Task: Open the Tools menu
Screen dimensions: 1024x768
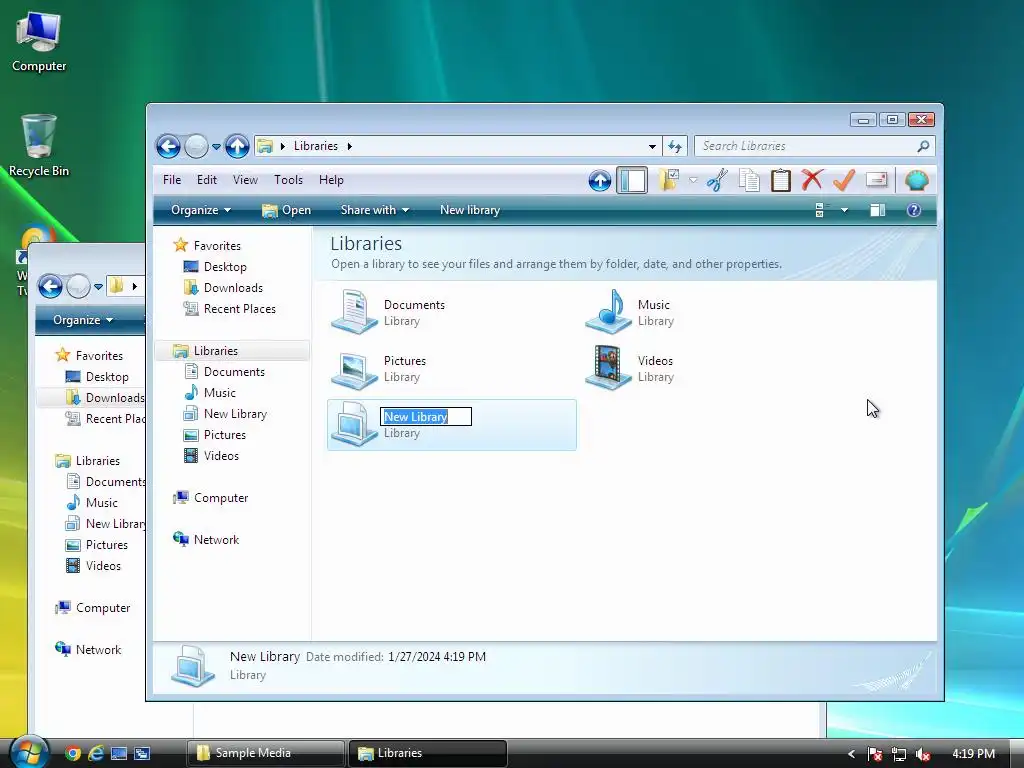Action: 288,180
